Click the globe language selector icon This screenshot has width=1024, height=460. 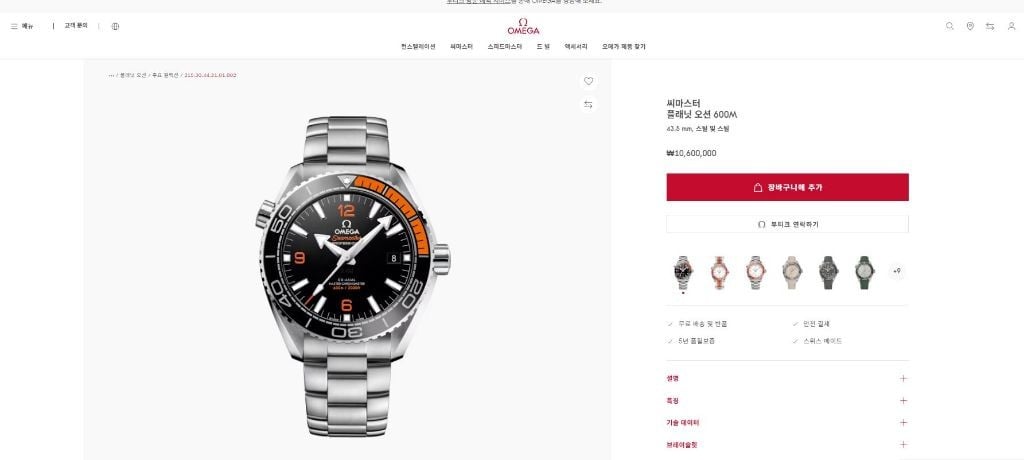(116, 26)
